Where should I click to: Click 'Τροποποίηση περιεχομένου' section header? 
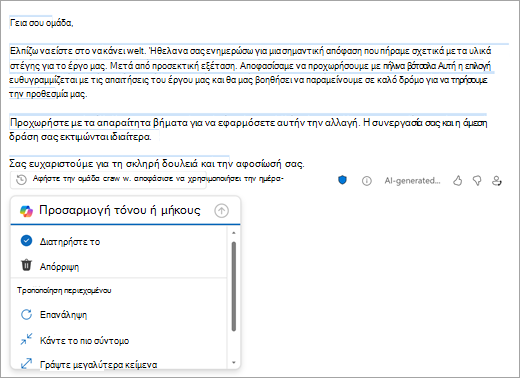pyautogui.click(x=64, y=290)
